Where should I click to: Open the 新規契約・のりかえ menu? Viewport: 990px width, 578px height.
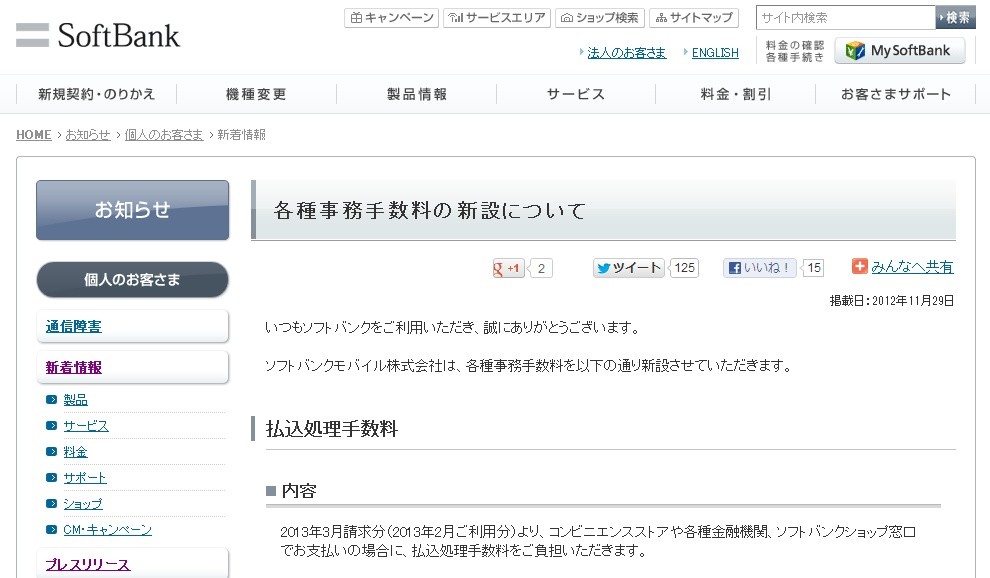[97, 94]
